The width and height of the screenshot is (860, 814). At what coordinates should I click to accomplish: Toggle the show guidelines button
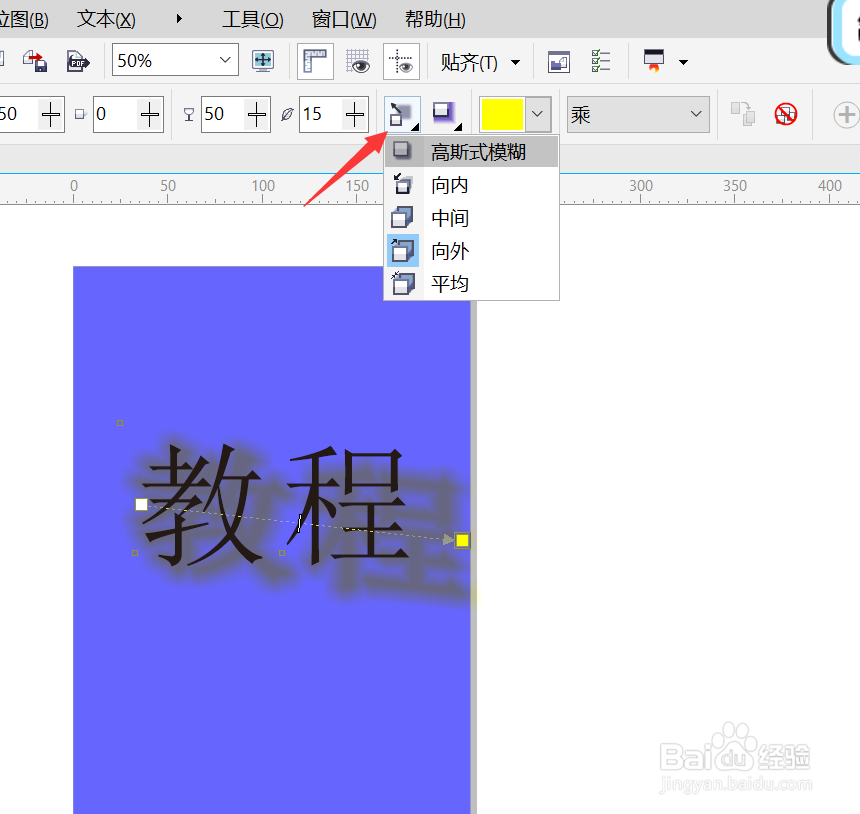(x=401, y=61)
